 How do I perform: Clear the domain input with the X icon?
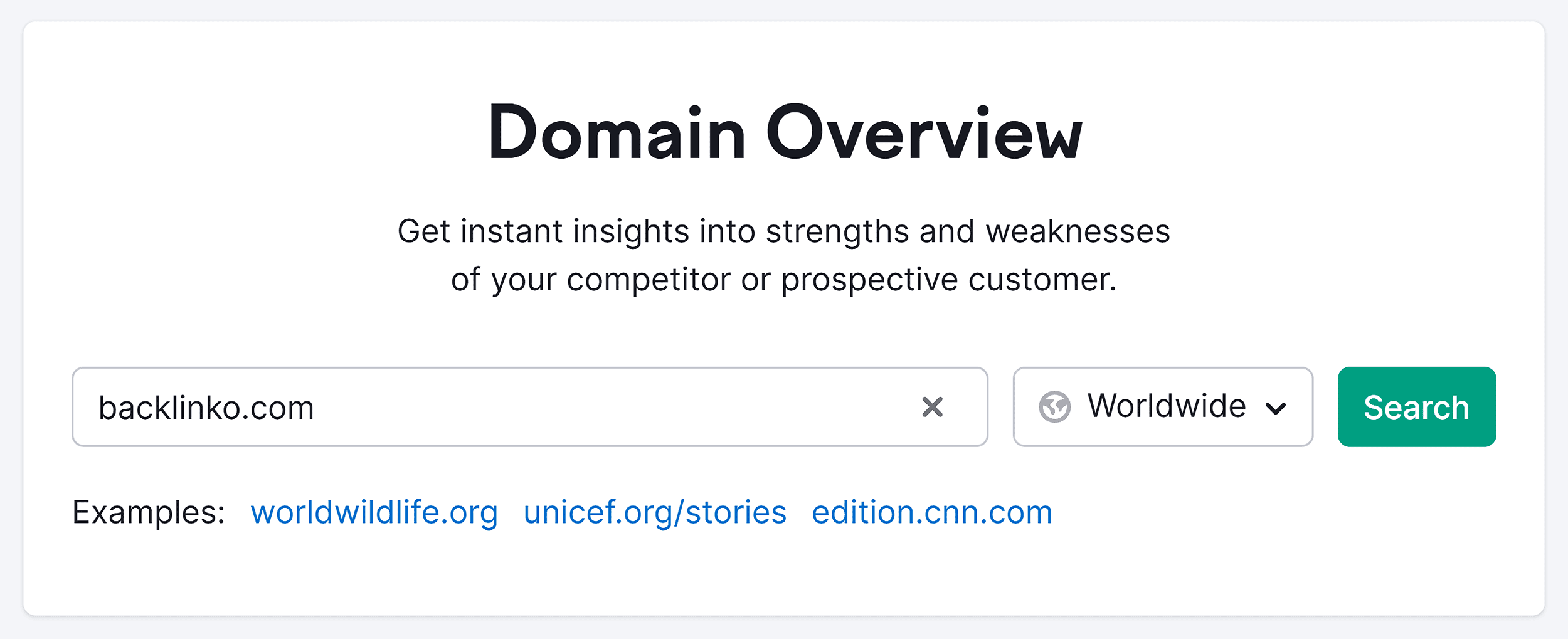click(x=932, y=407)
